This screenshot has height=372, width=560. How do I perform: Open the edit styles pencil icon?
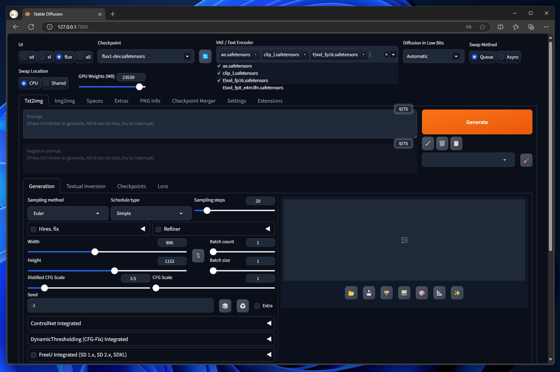526,160
